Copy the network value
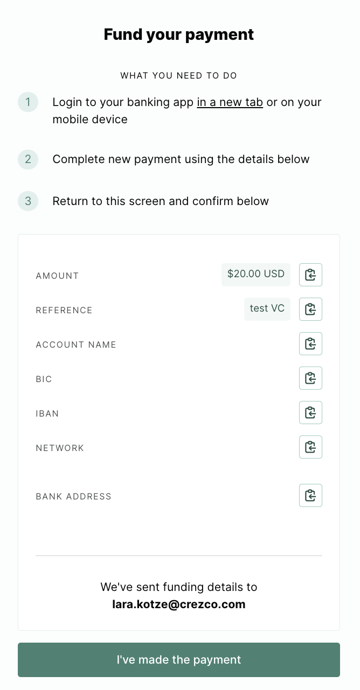Viewport: 360px width, 690px height. tap(311, 447)
